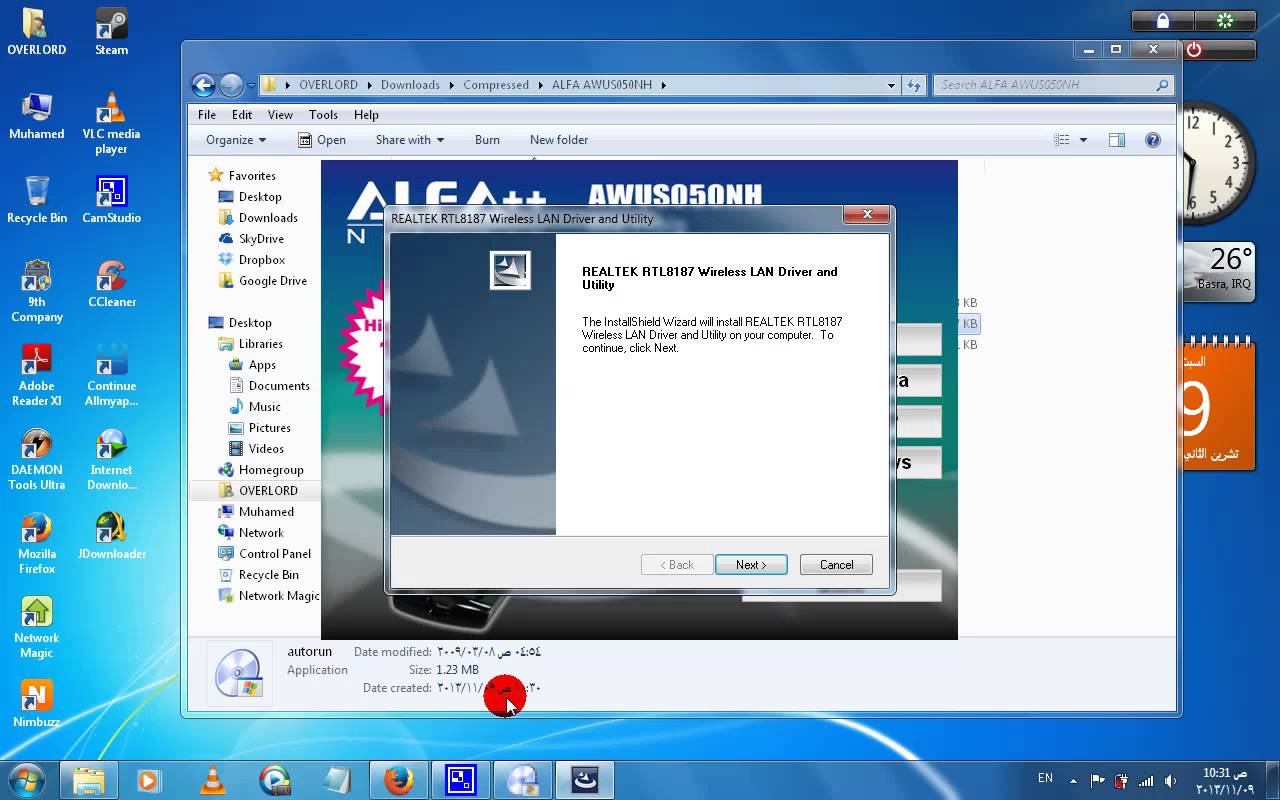Open Internet Download Manager desktop icon
The image size is (1280, 800).
(111, 459)
